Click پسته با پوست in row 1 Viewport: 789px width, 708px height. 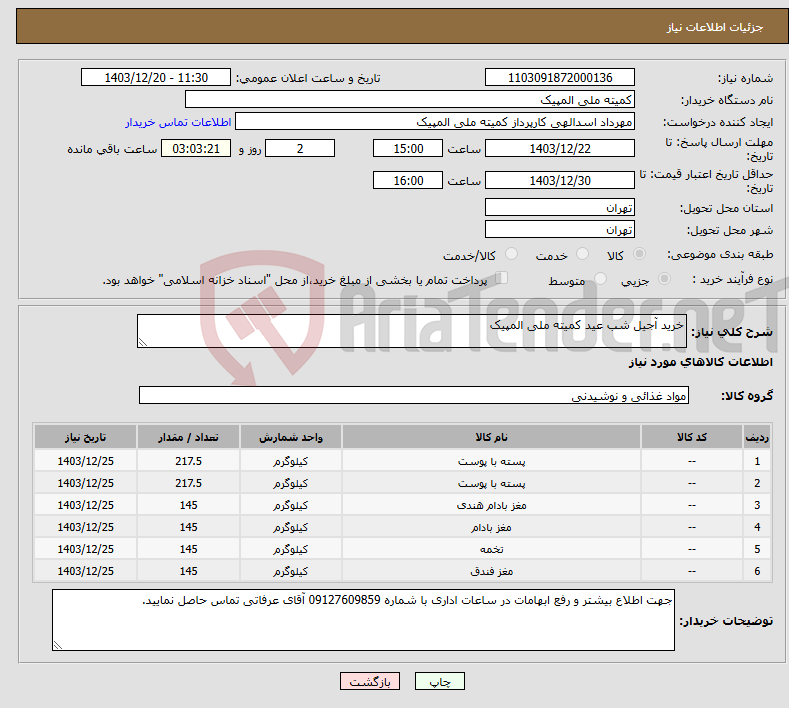[x=491, y=461]
